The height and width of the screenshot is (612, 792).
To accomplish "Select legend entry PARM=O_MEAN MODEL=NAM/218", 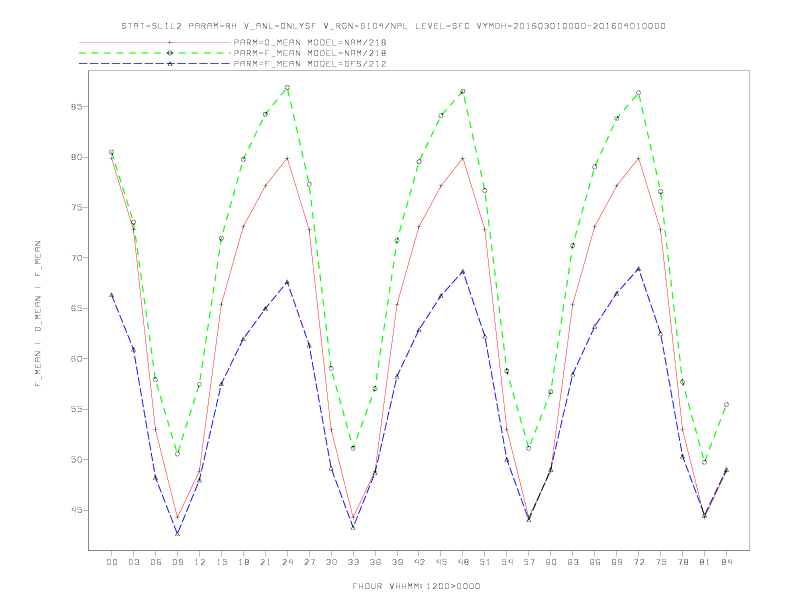I will (x=310, y=42).
